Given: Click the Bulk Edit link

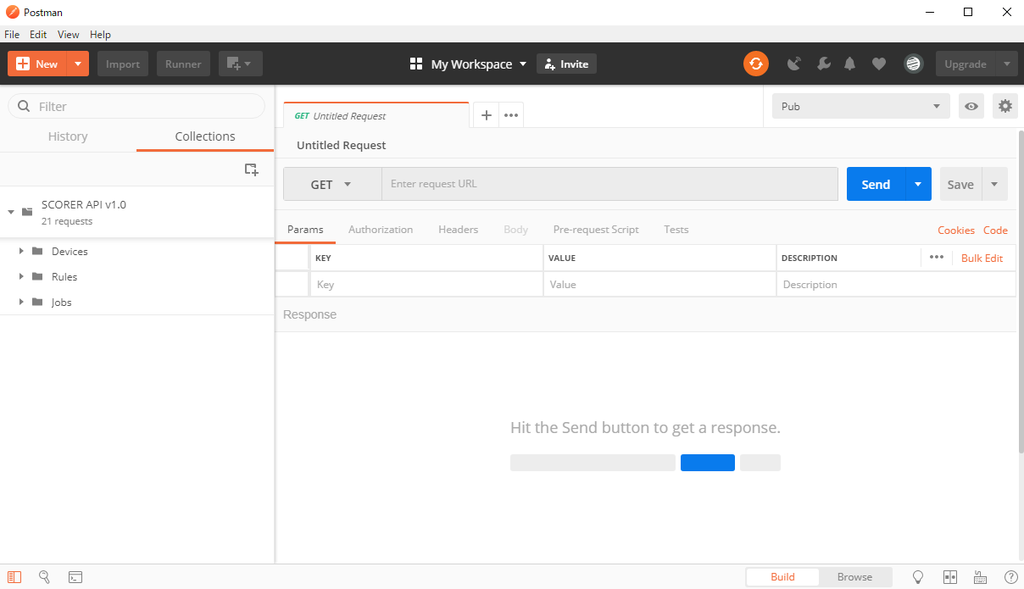Looking at the screenshot, I should [982, 258].
